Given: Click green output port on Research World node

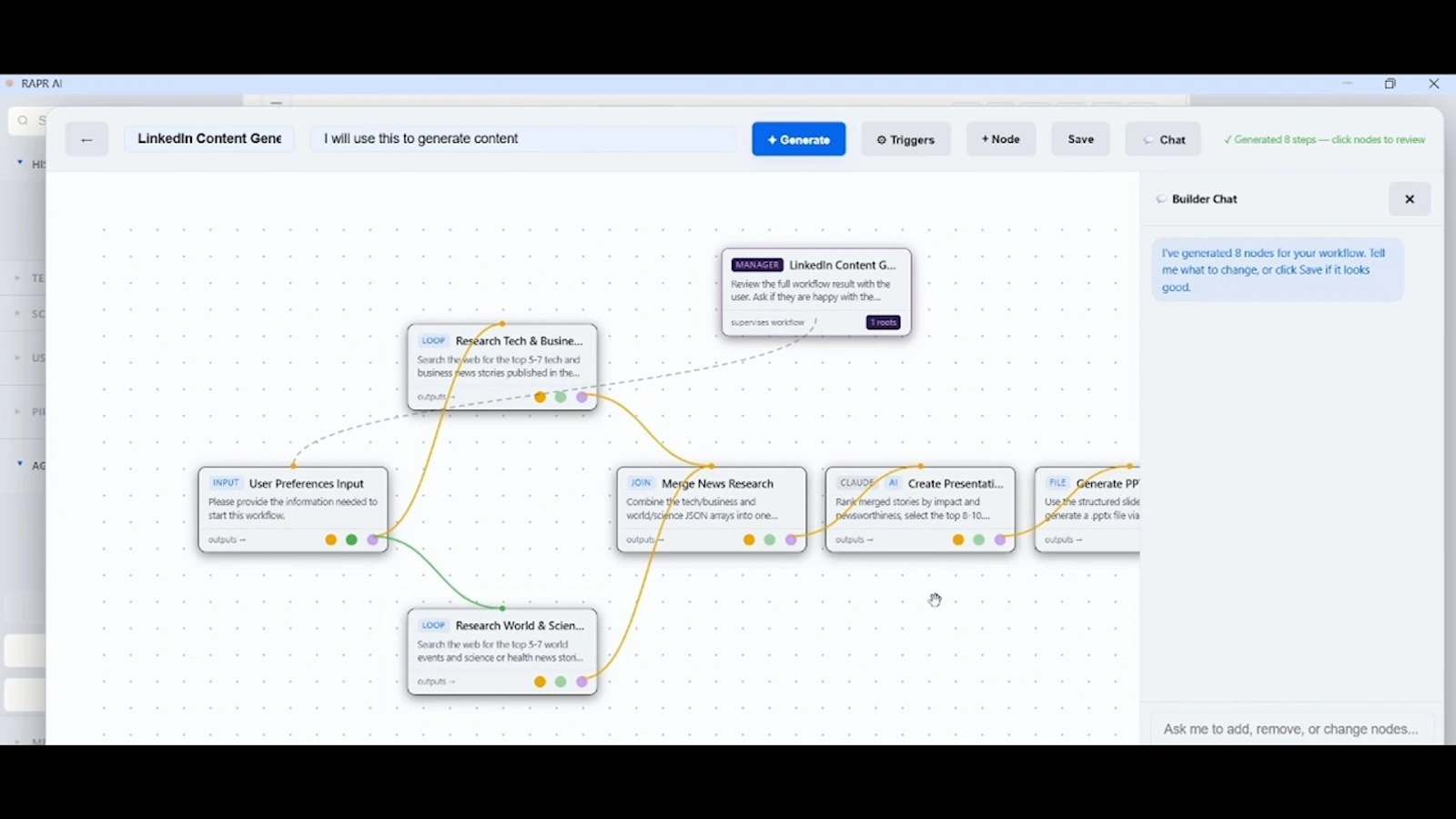Looking at the screenshot, I should coord(561,682).
